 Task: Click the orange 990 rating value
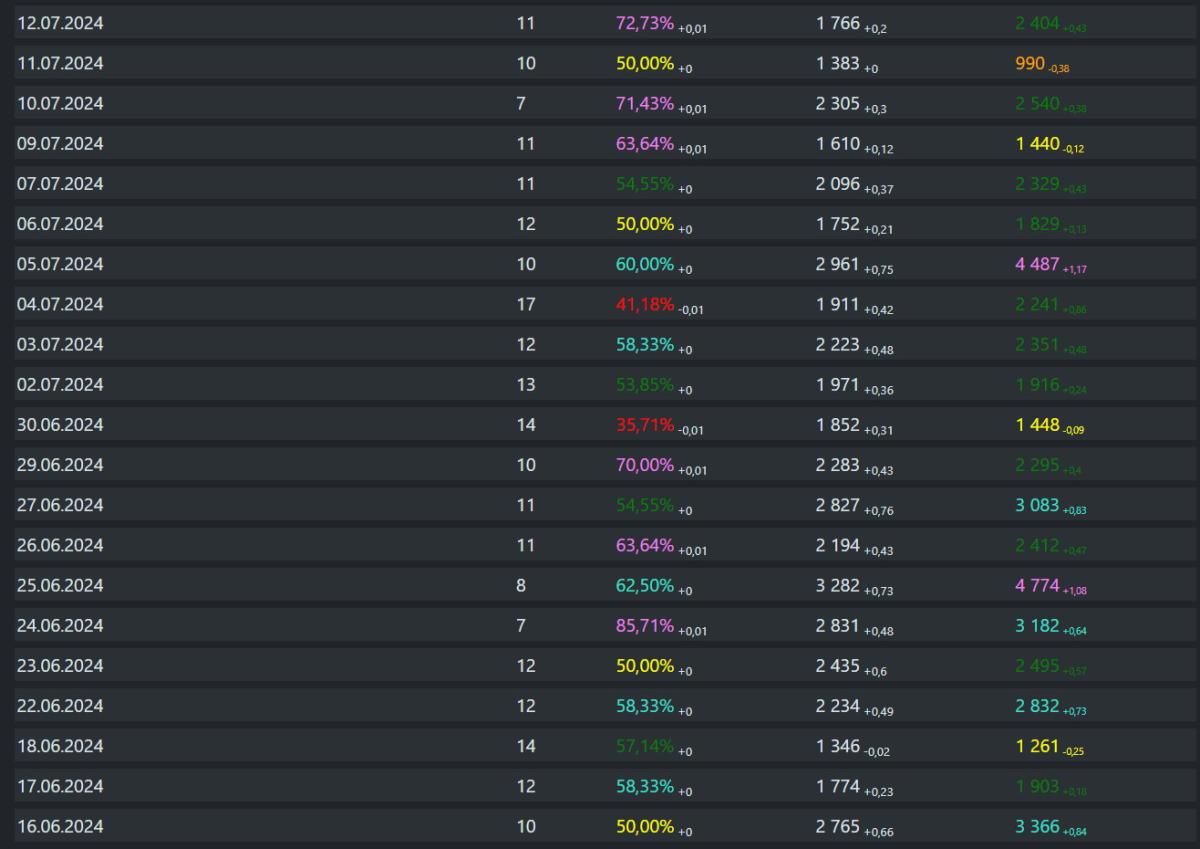coord(1030,64)
